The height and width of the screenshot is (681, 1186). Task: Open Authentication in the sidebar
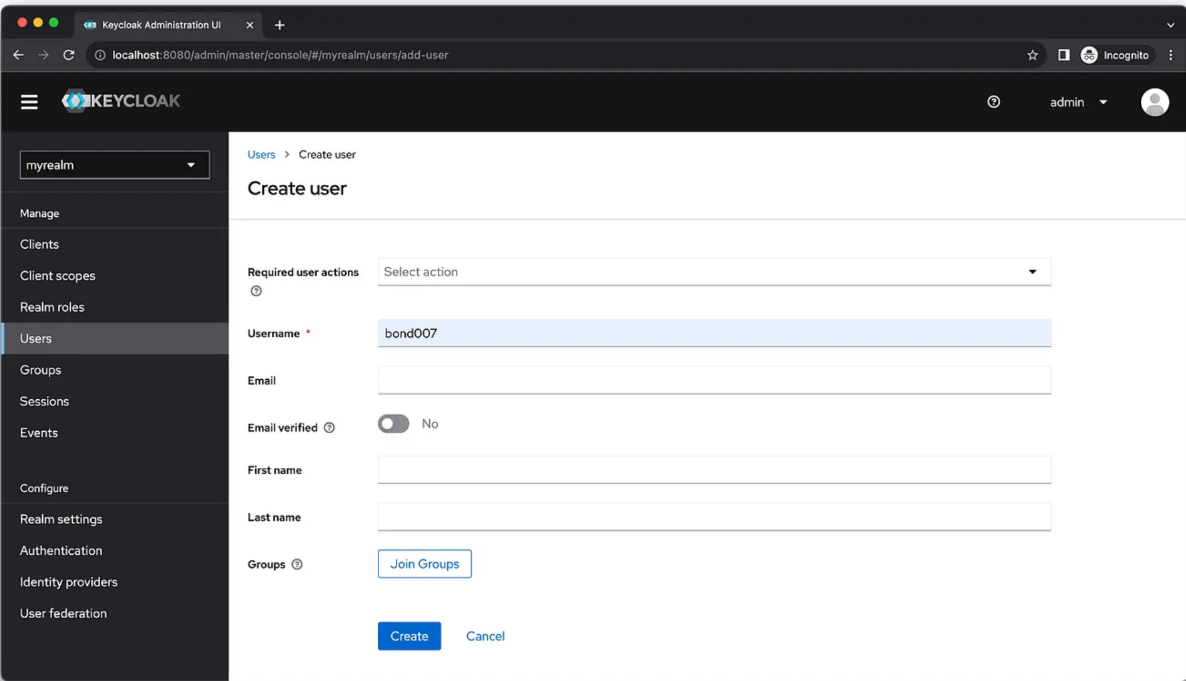coord(114,551)
